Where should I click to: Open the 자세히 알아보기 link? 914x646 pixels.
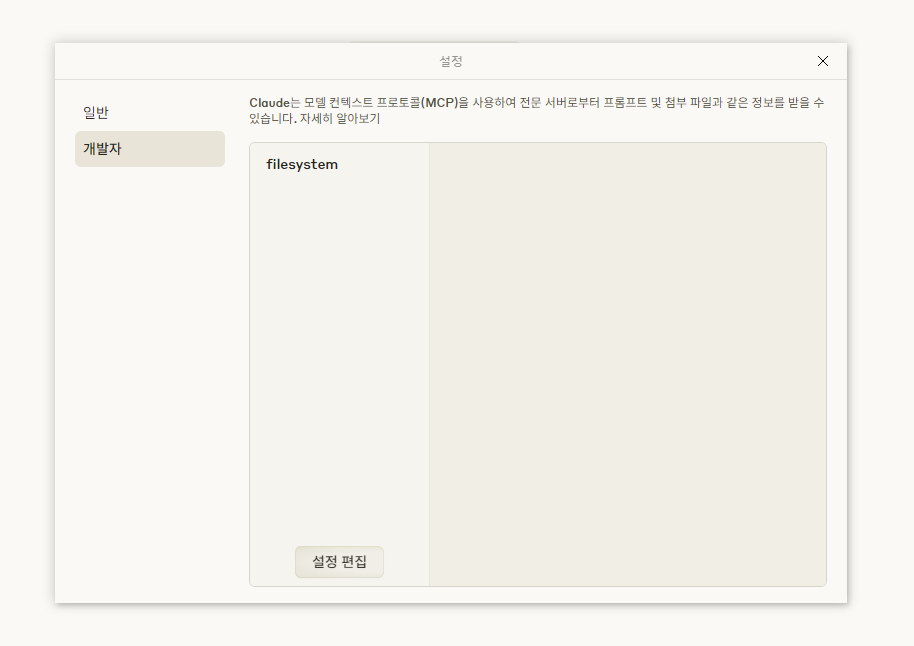point(340,118)
